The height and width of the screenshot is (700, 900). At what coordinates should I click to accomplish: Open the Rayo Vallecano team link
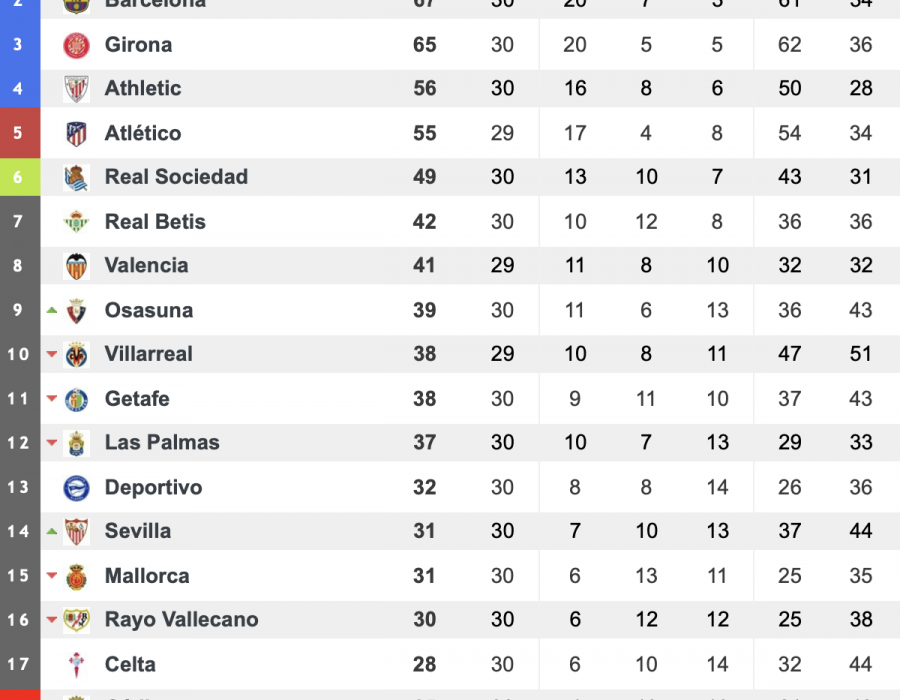(181, 620)
